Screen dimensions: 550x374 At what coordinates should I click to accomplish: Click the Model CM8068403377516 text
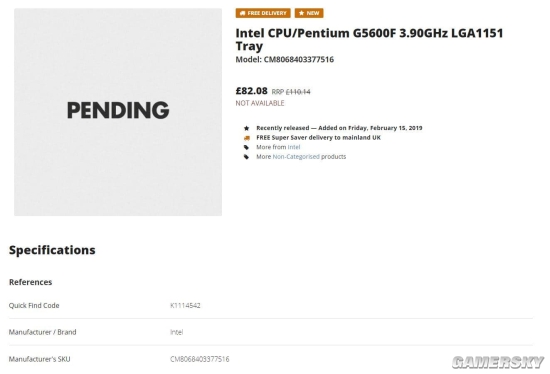(x=284, y=59)
